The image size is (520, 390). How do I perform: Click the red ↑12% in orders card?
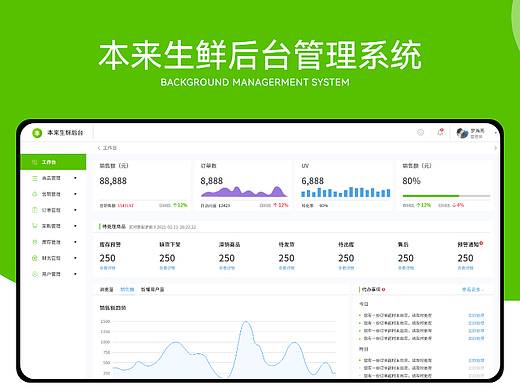click(281, 205)
